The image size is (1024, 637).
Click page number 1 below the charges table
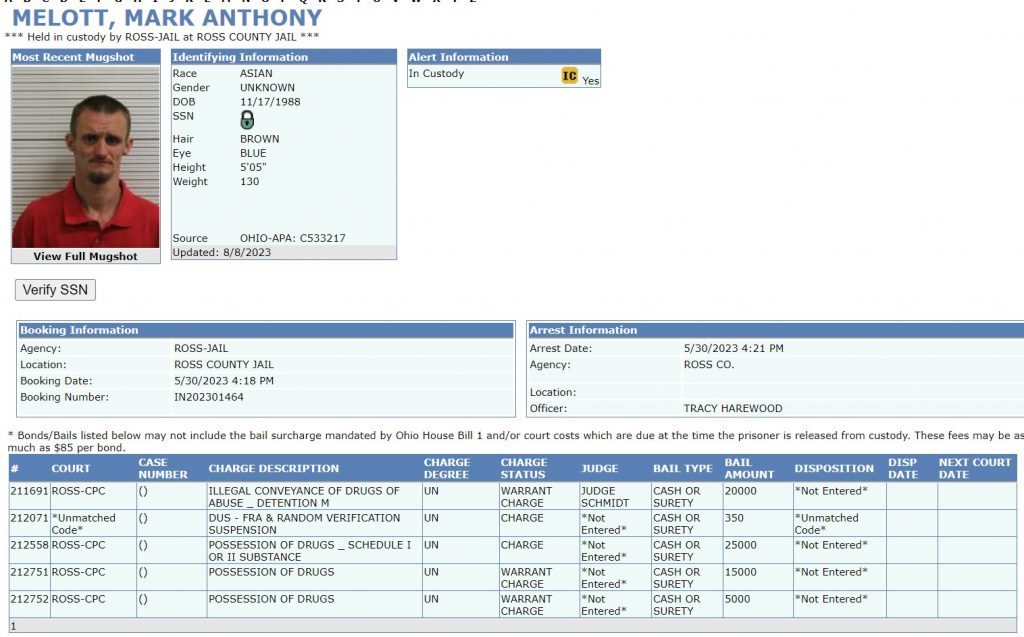[x=13, y=626]
